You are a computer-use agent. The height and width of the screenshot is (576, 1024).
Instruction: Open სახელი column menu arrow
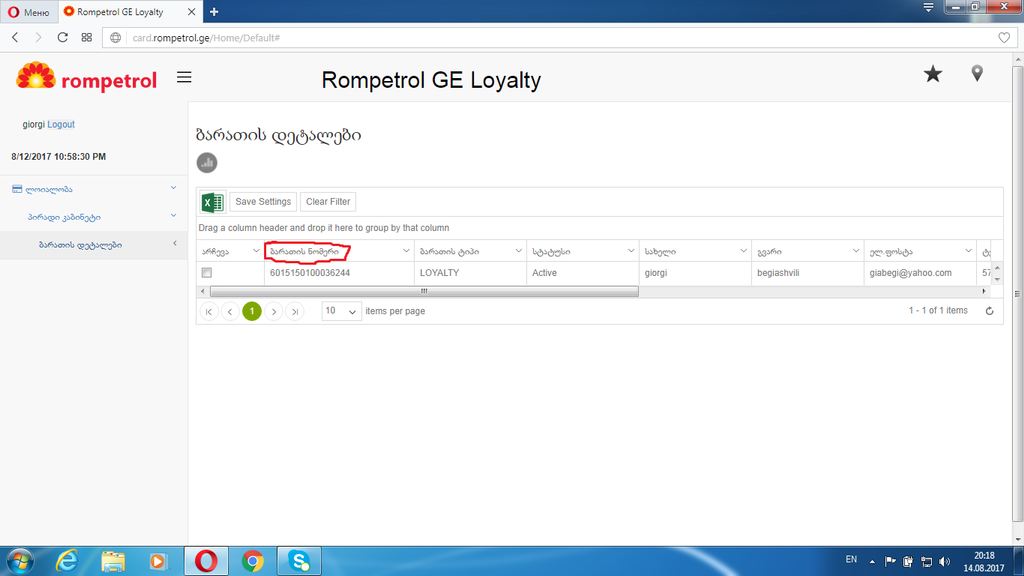click(x=743, y=251)
